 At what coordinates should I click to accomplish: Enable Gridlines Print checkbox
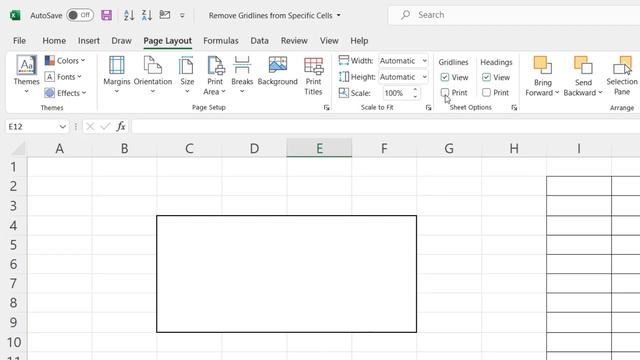point(445,93)
